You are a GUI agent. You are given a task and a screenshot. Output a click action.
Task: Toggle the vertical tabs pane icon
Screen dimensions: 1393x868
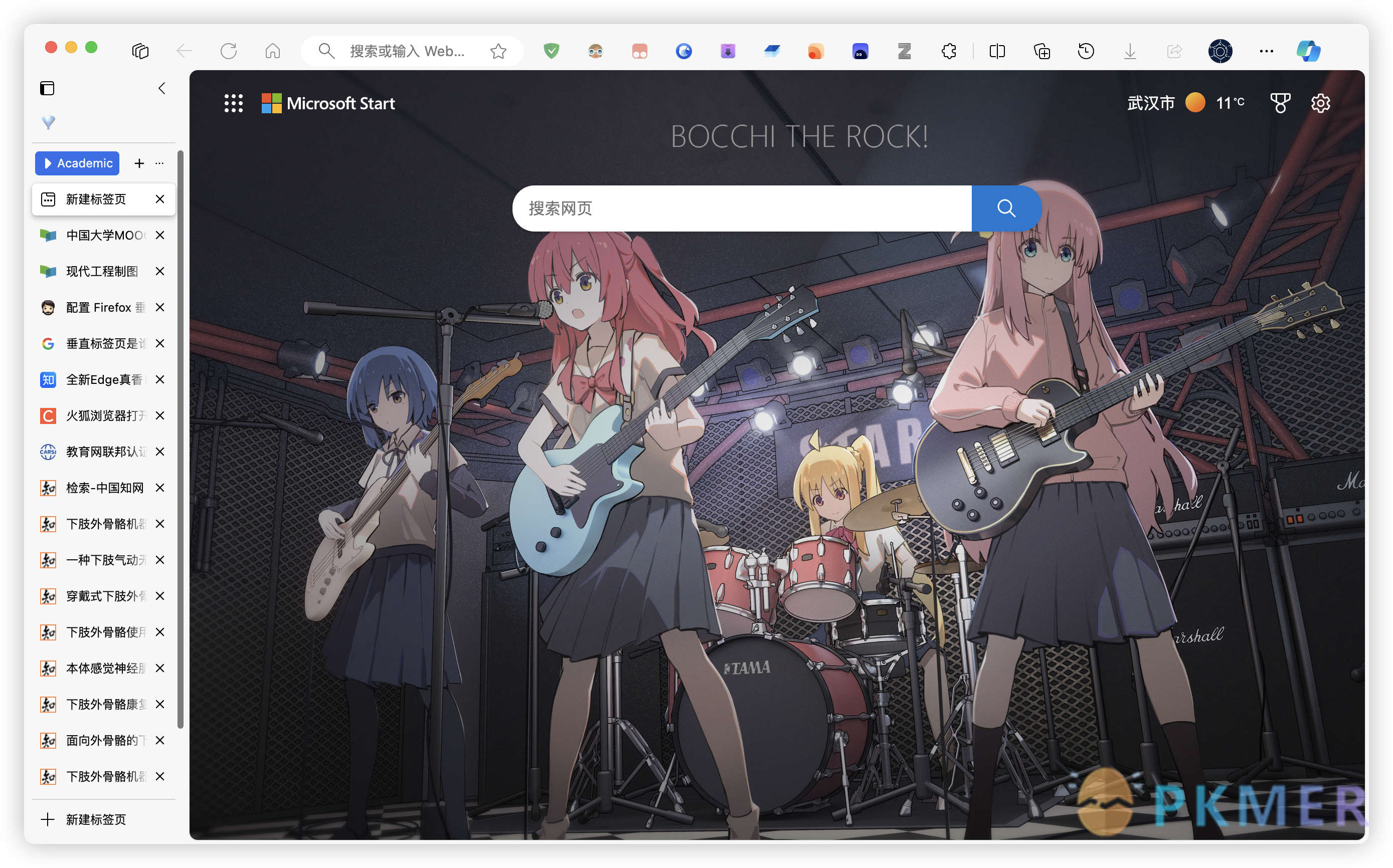[47, 88]
